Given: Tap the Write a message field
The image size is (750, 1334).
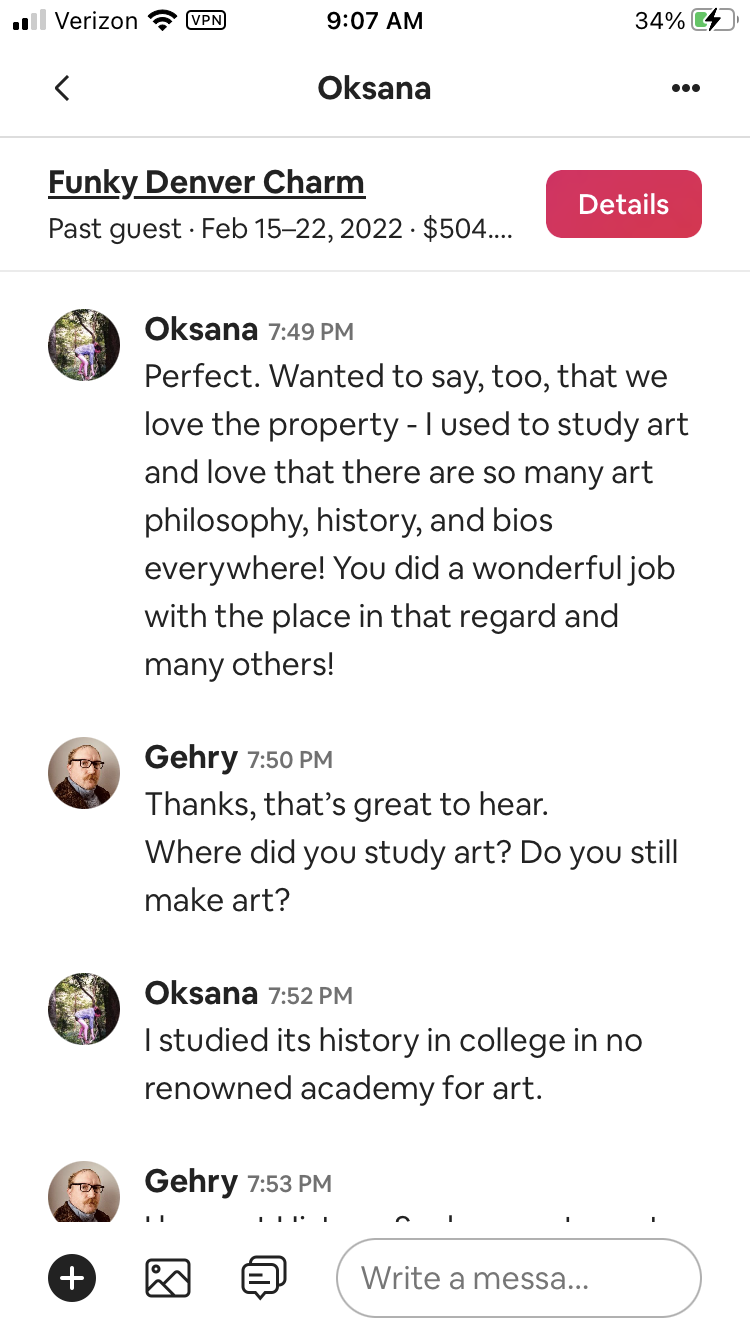Looking at the screenshot, I should point(518,1277).
